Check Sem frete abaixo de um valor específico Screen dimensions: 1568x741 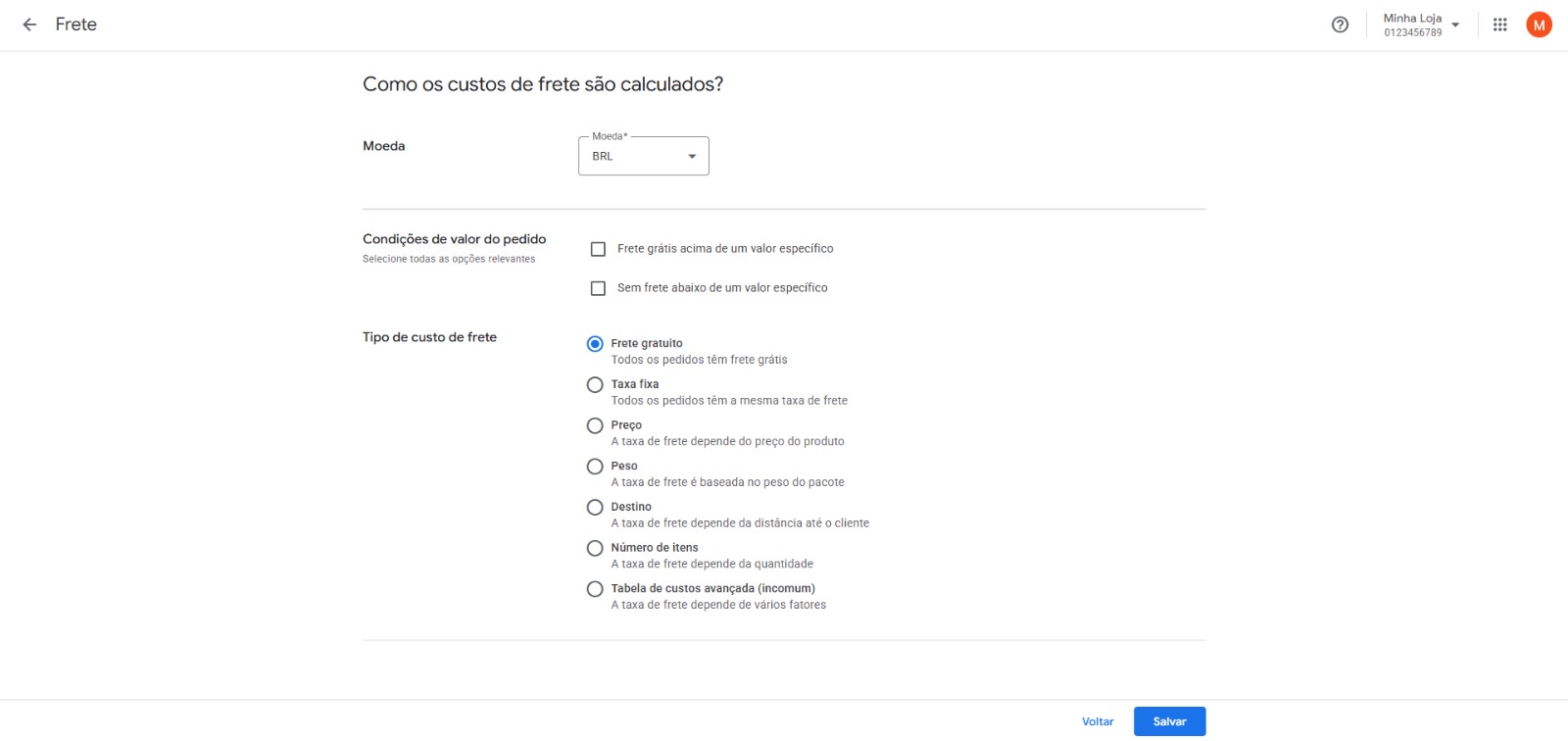pos(598,288)
